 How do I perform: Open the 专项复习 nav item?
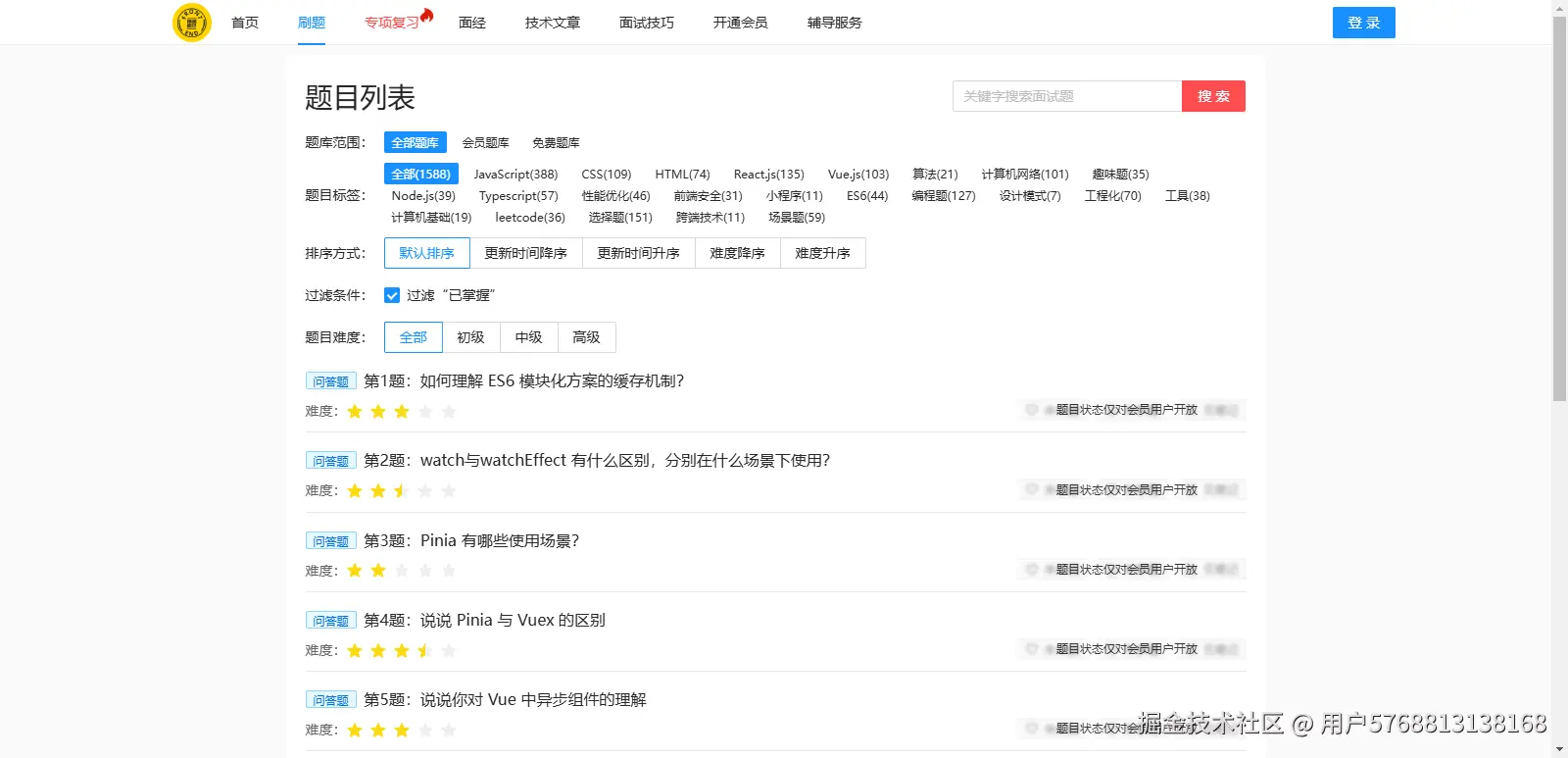(392, 23)
